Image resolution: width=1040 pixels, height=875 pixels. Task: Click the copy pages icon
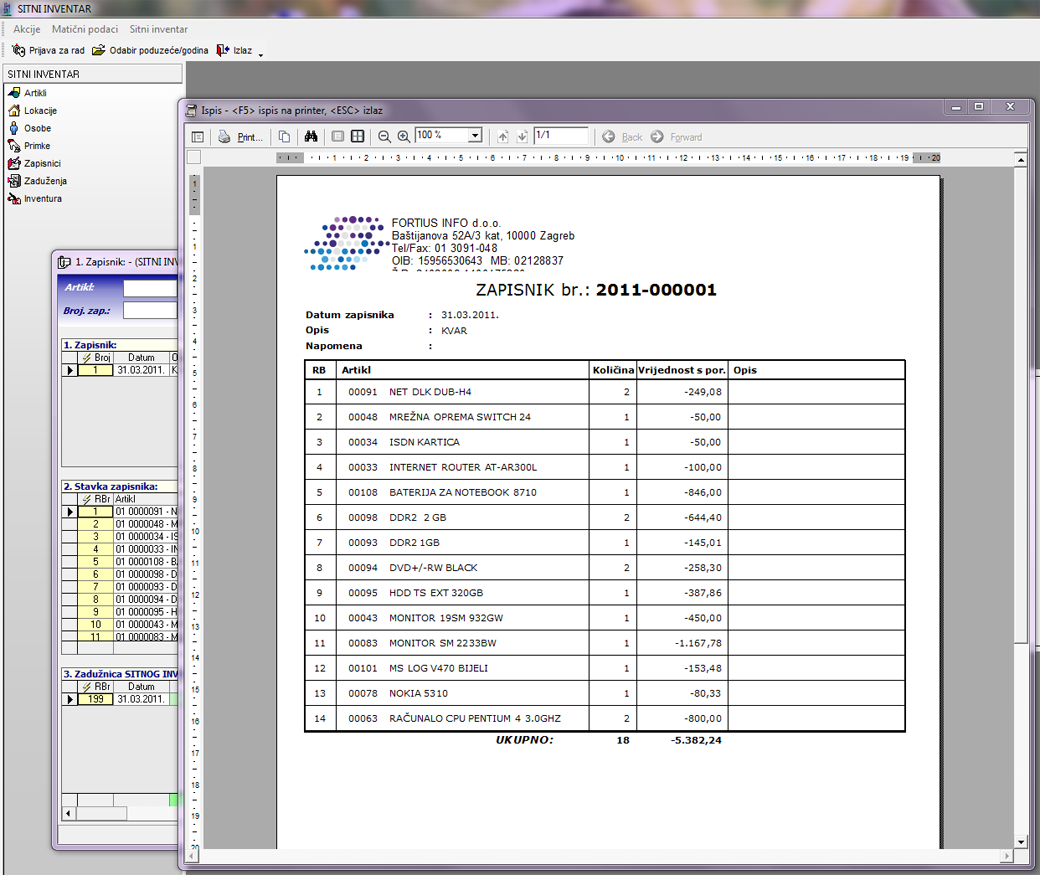(x=284, y=137)
